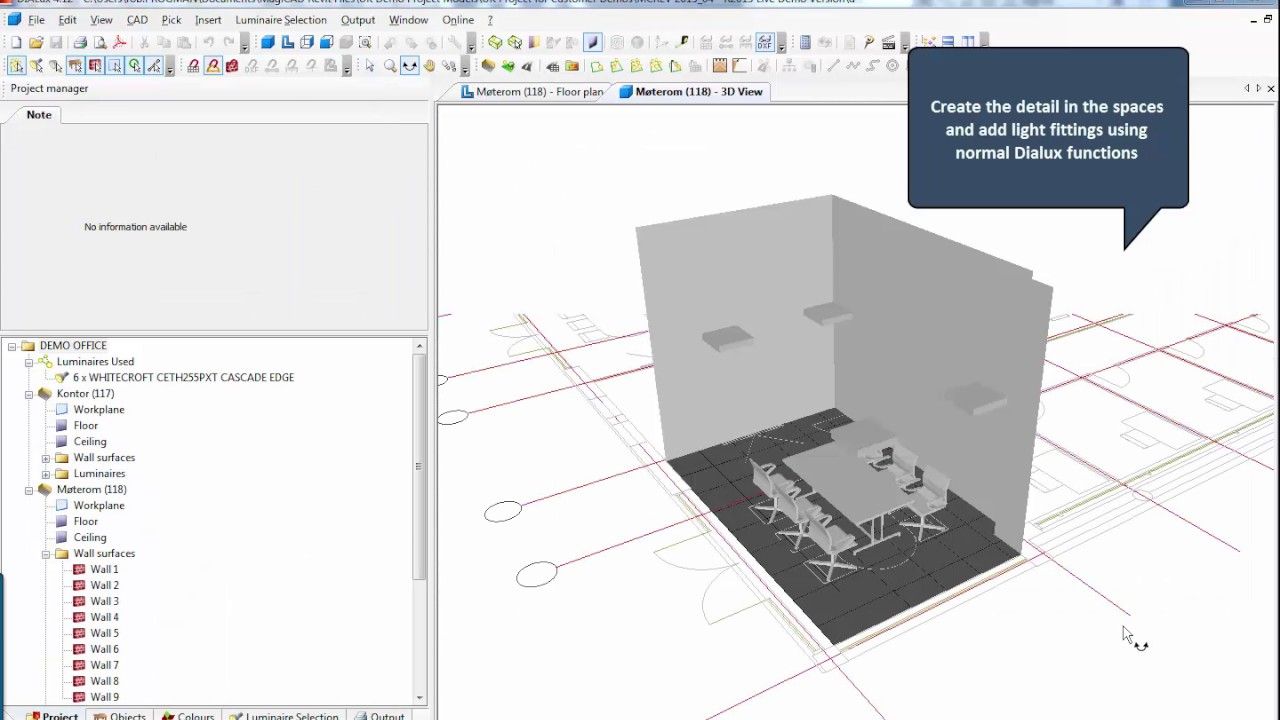Select the rotate view tool
The image size is (1280, 720).
point(410,66)
